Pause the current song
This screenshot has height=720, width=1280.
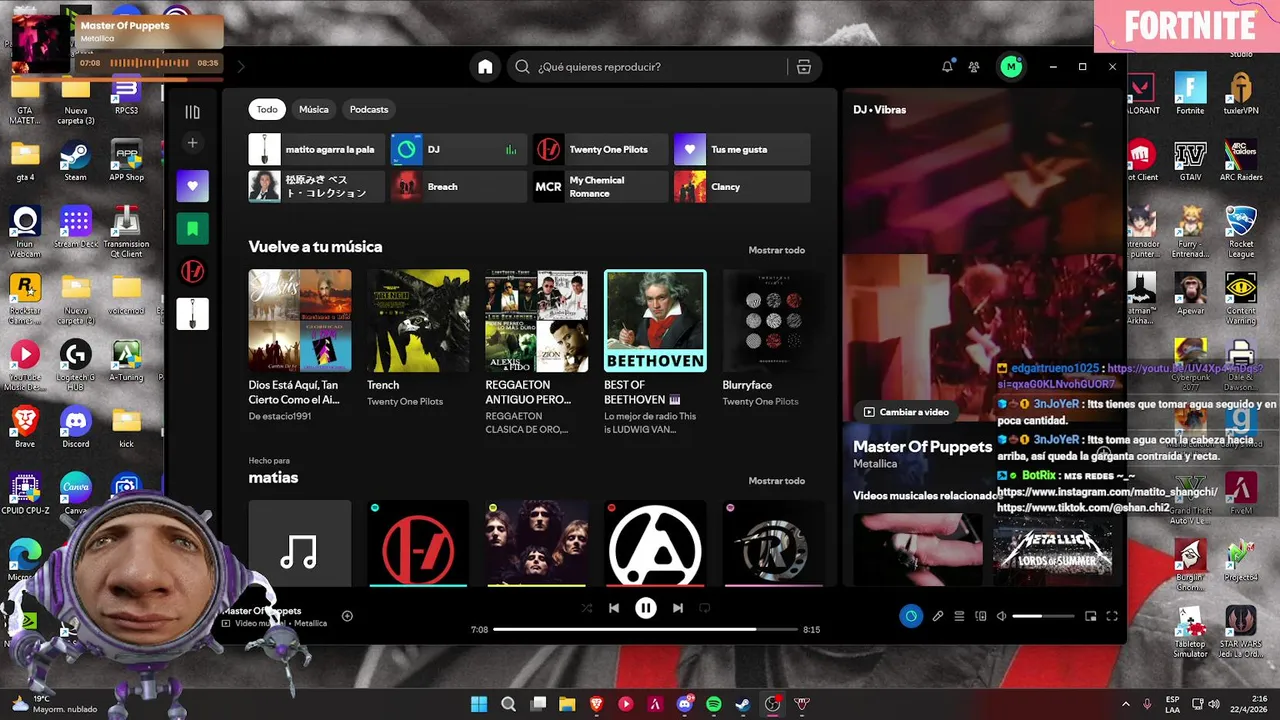(x=646, y=608)
